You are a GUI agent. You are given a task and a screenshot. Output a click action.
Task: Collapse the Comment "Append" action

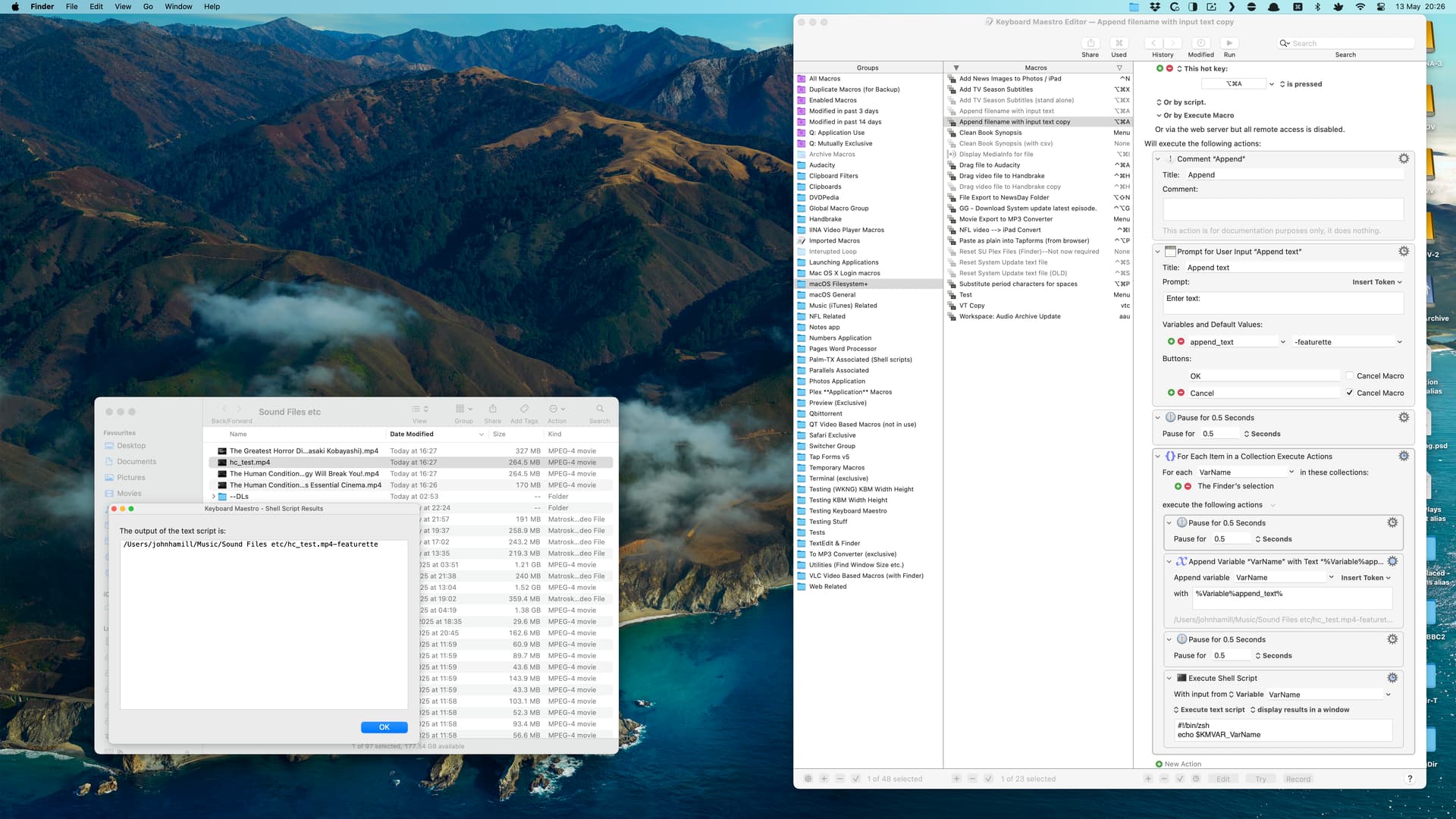(x=1157, y=159)
